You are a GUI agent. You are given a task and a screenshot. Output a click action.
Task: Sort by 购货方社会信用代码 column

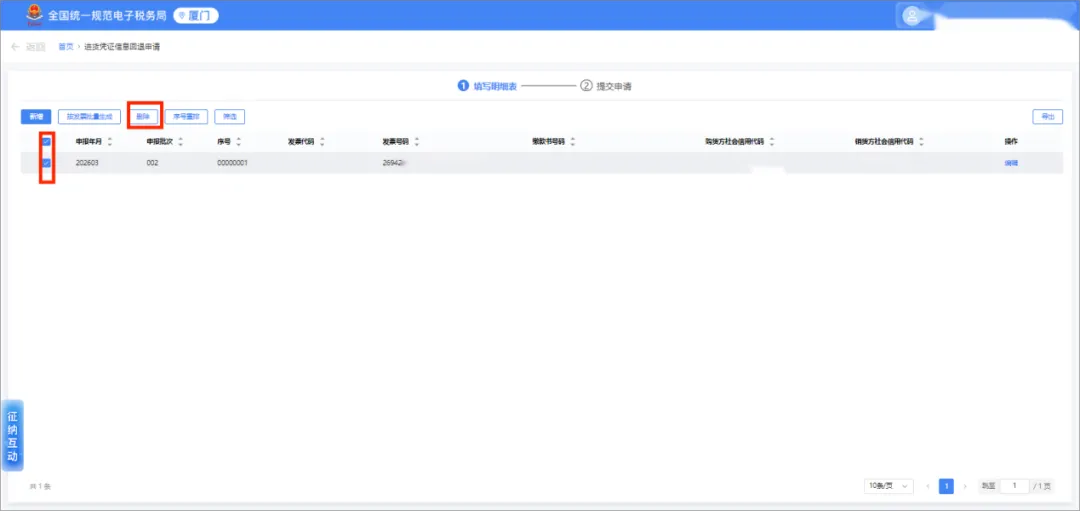771,141
